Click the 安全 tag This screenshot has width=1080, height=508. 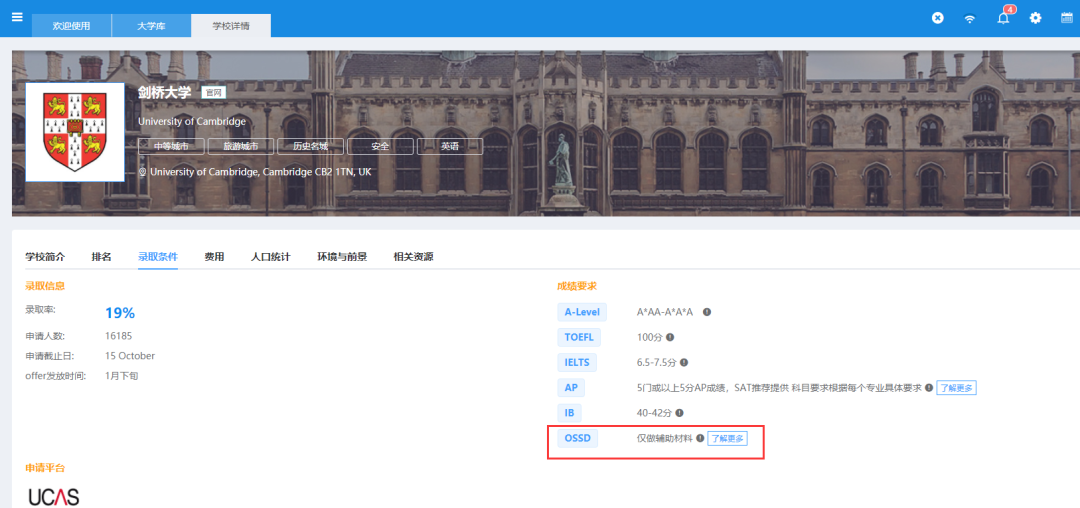tap(380, 147)
